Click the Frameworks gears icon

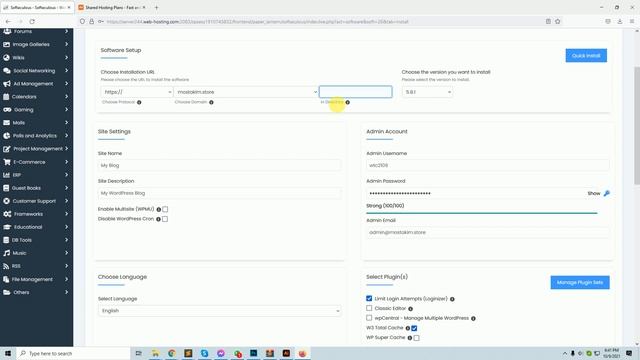[x=7, y=214]
